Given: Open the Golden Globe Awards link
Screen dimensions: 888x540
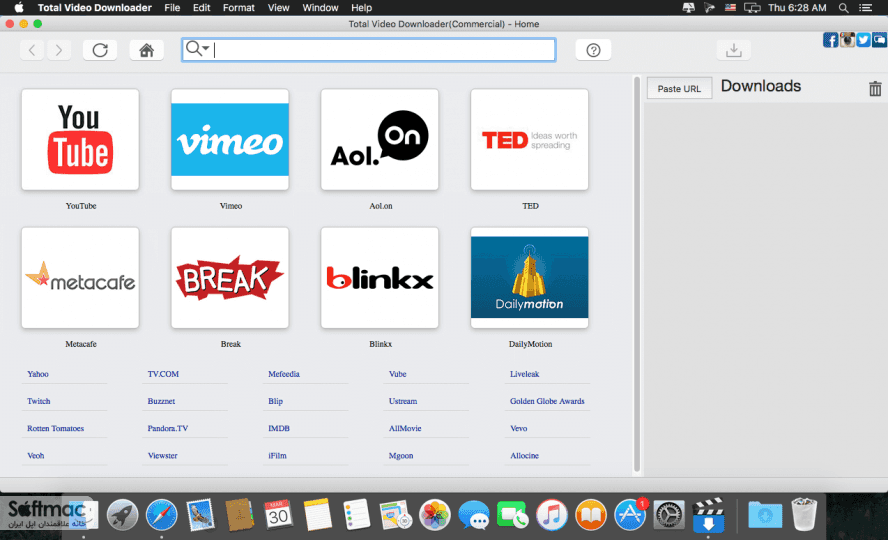Looking at the screenshot, I should click(547, 401).
